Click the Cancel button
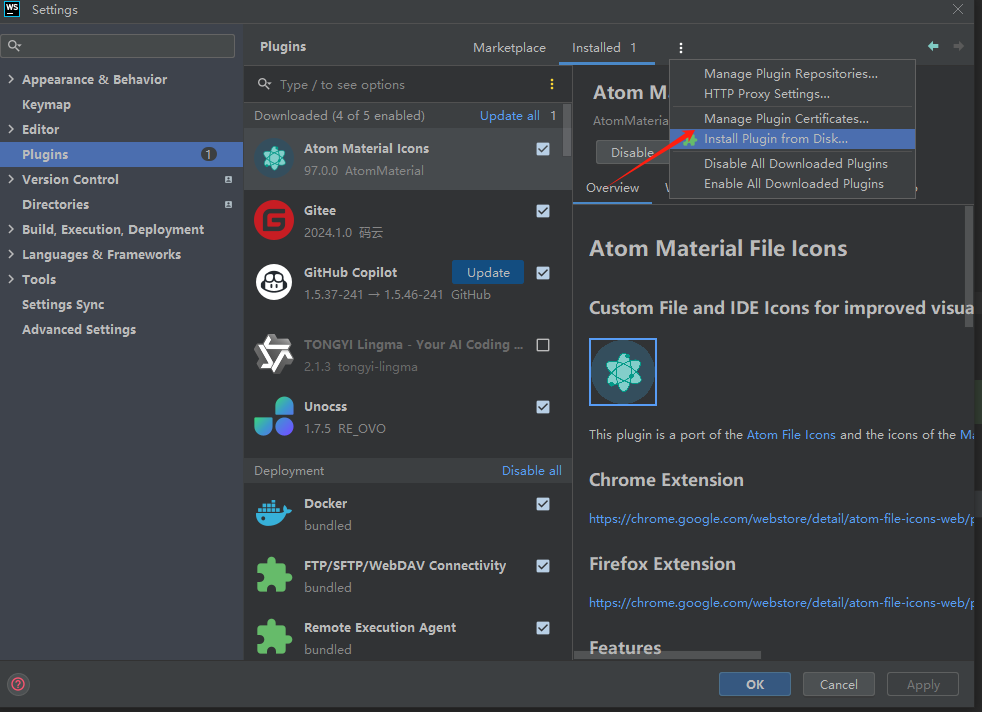This screenshot has height=712, width=982. coord(839,684)
